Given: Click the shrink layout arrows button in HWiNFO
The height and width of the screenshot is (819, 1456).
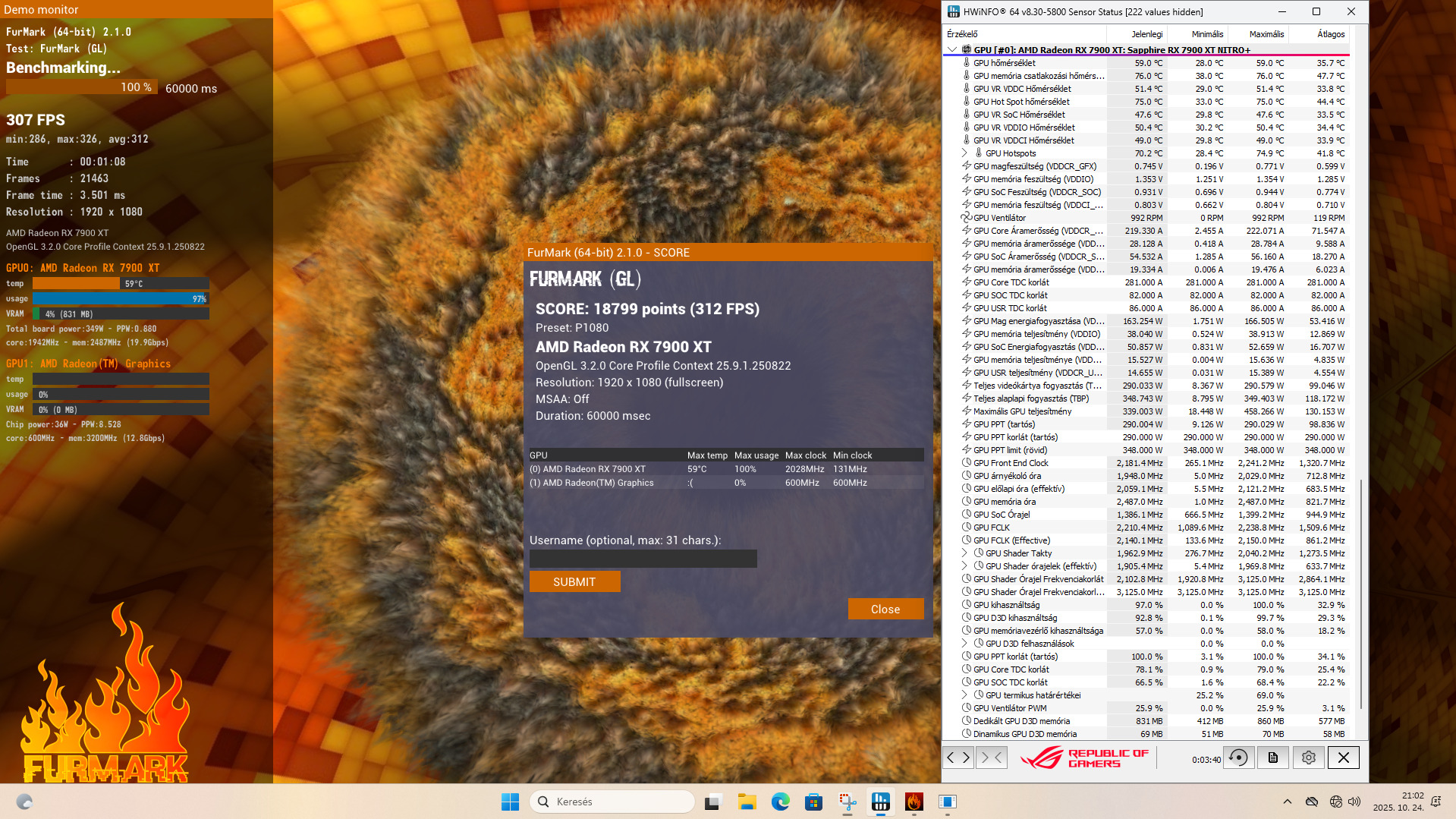Looking at the screenshot, I should (992, 758).
